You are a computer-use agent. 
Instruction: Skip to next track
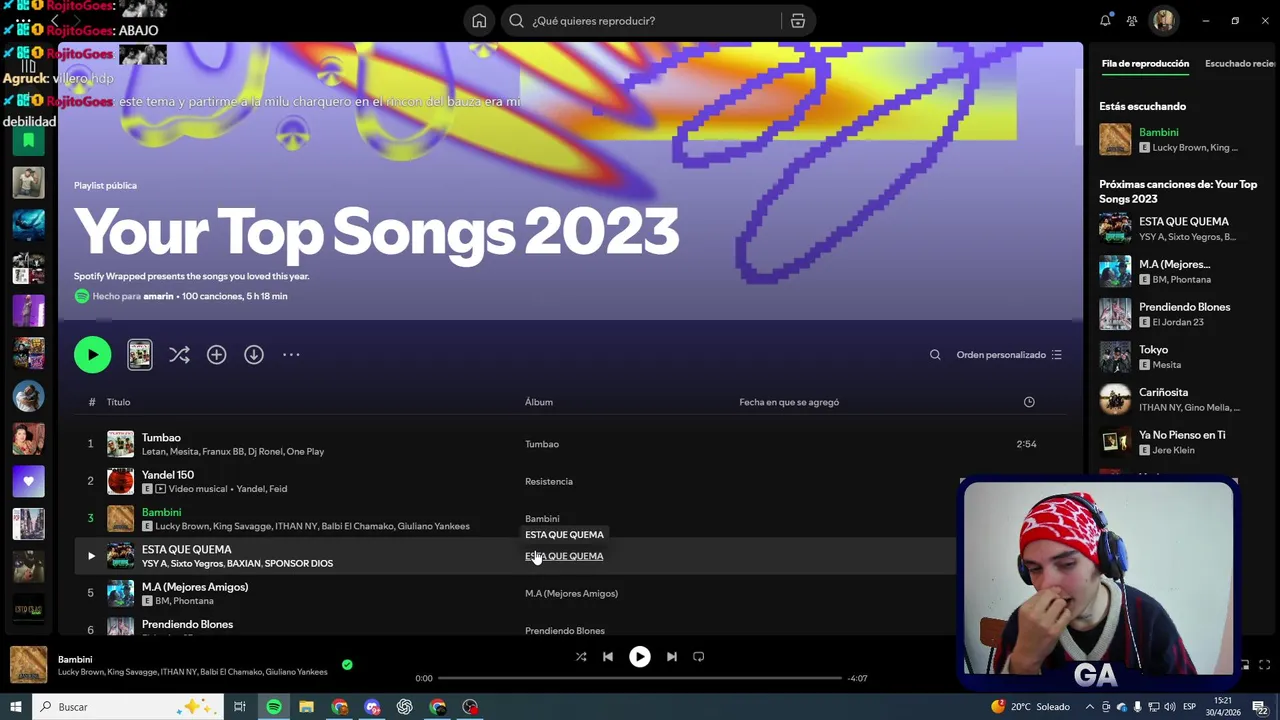(x=672, y=657)
